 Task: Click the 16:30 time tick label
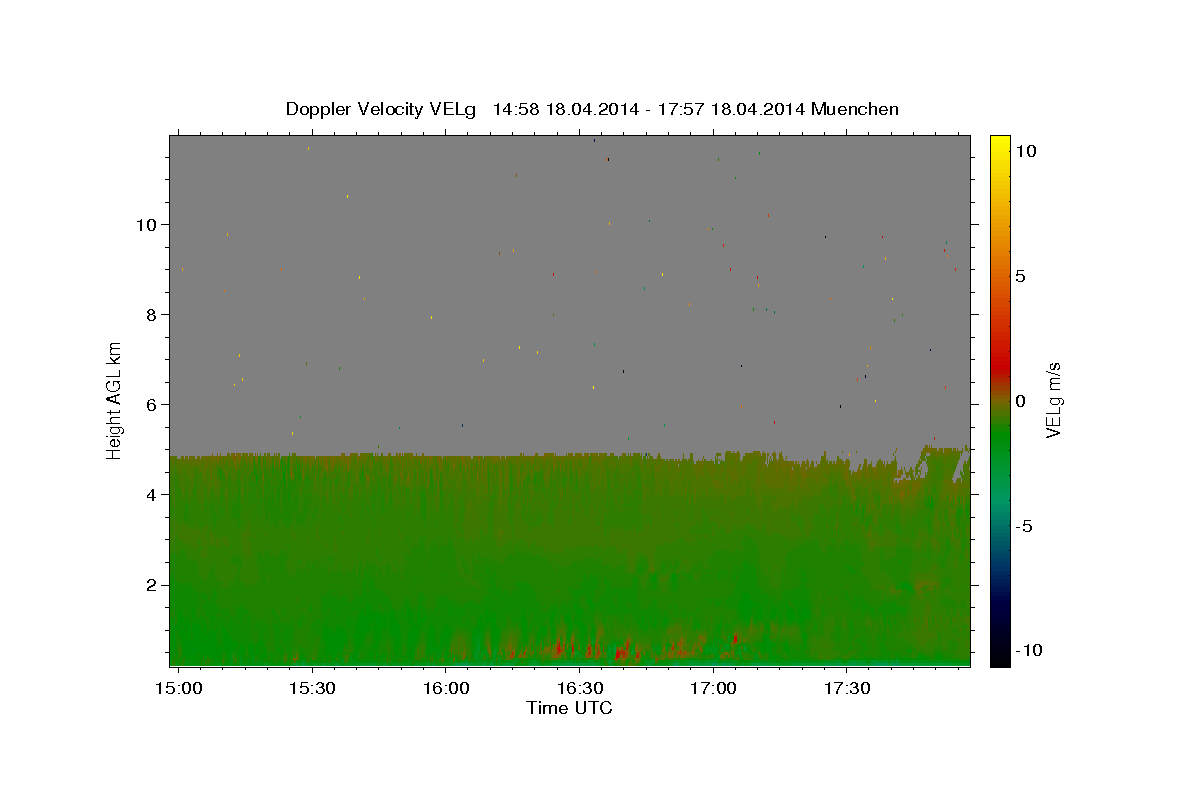click(x=580, y=689)
